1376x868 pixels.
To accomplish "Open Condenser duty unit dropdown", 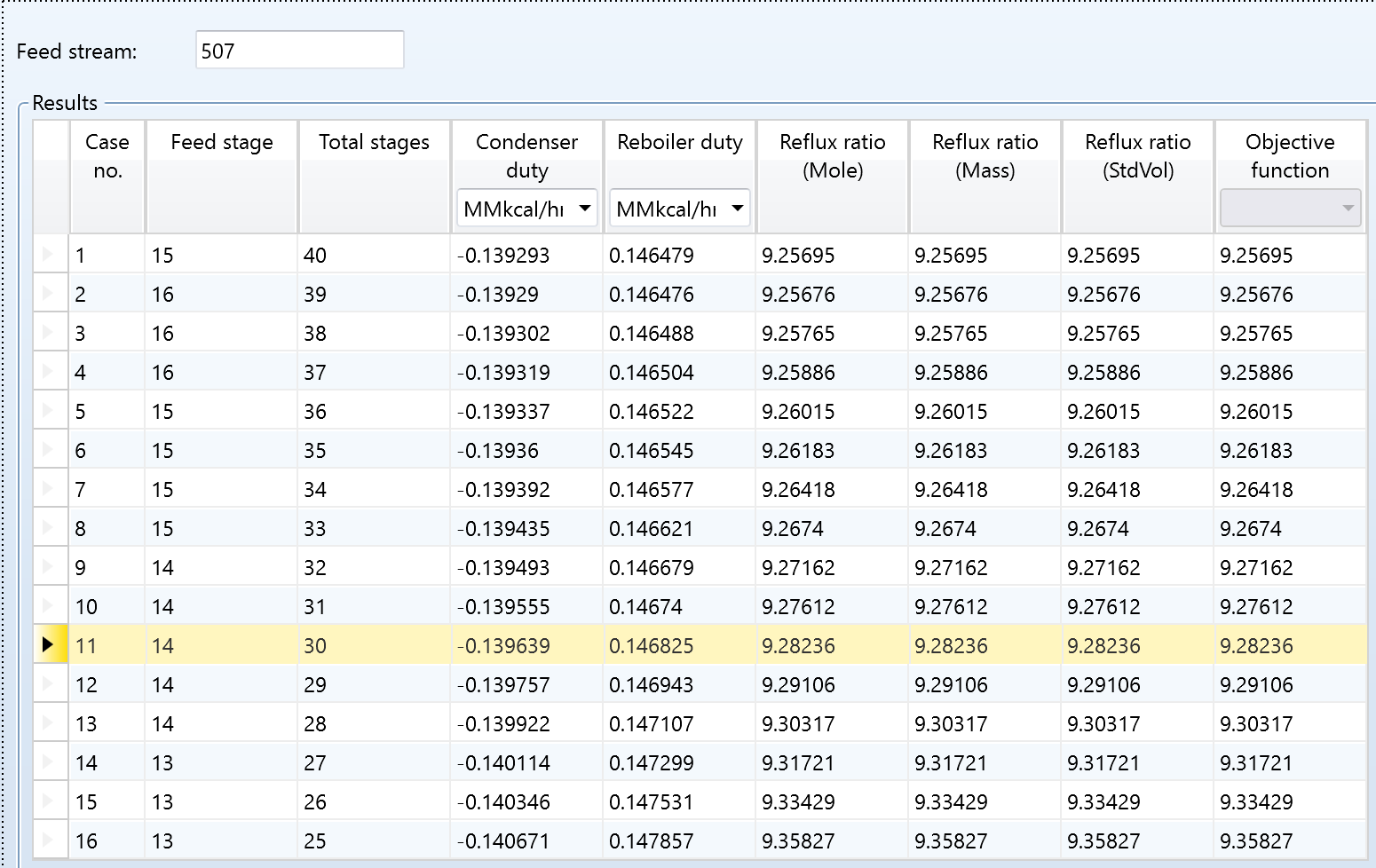I will coord(526,209).
